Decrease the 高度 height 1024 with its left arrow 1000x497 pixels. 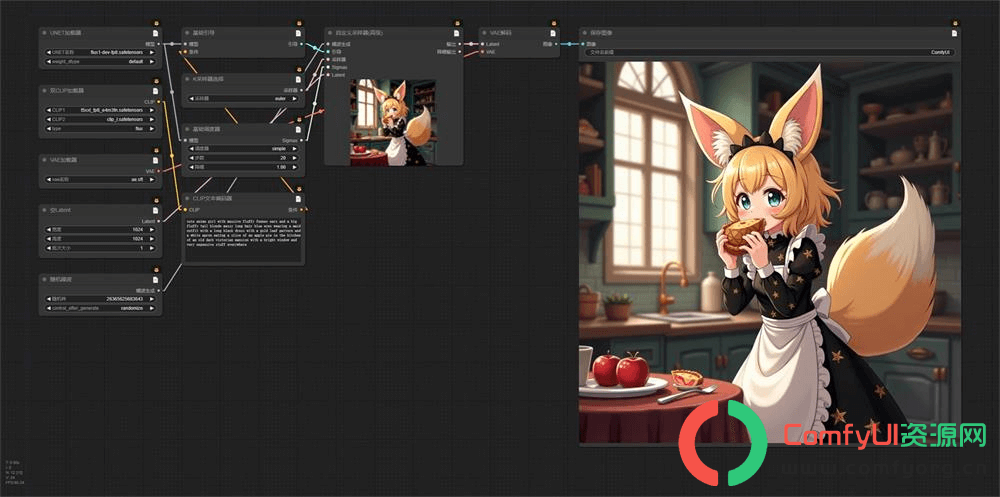tap(48, 239)
